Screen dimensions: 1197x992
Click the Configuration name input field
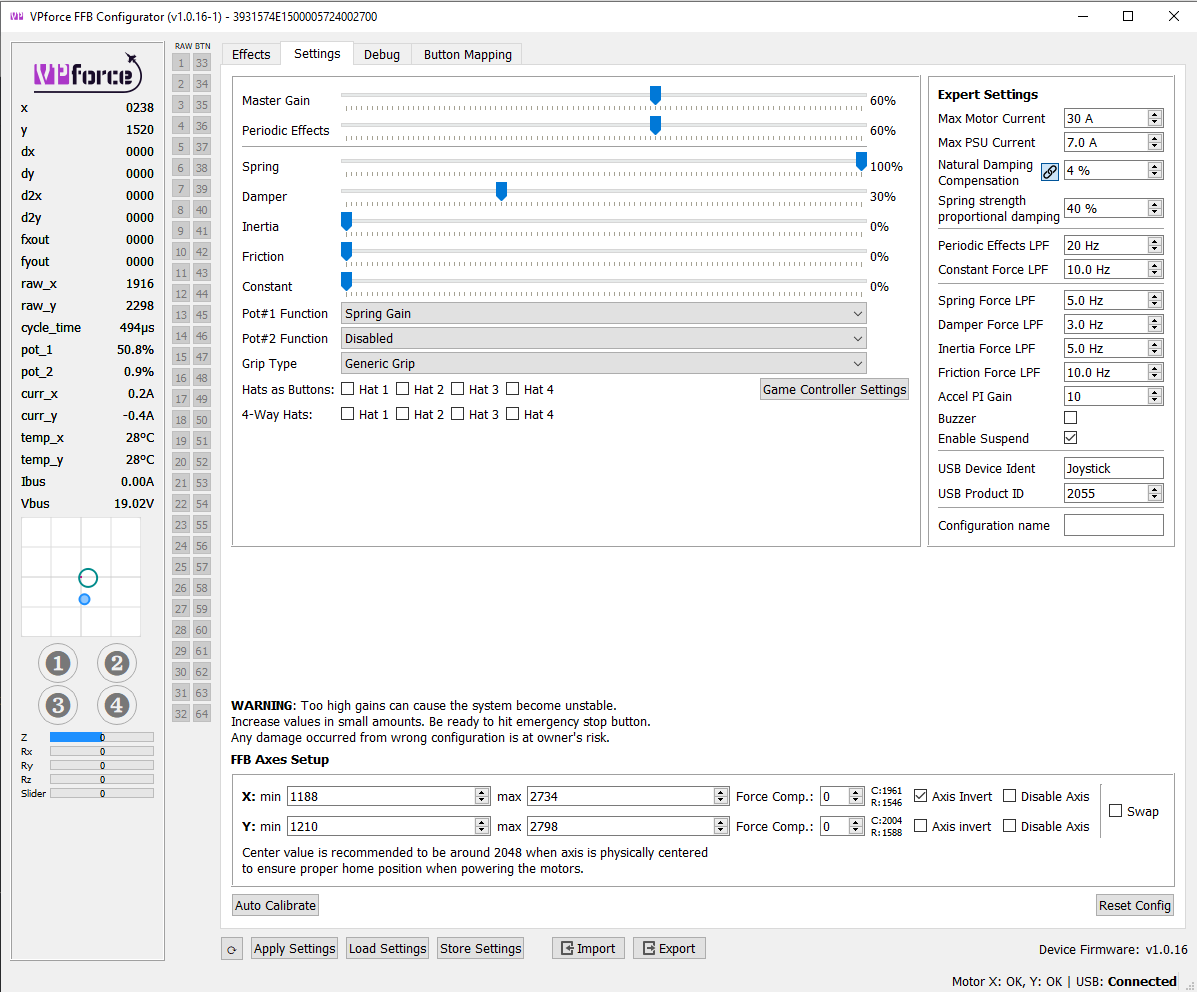click(x=1113, y=525)
